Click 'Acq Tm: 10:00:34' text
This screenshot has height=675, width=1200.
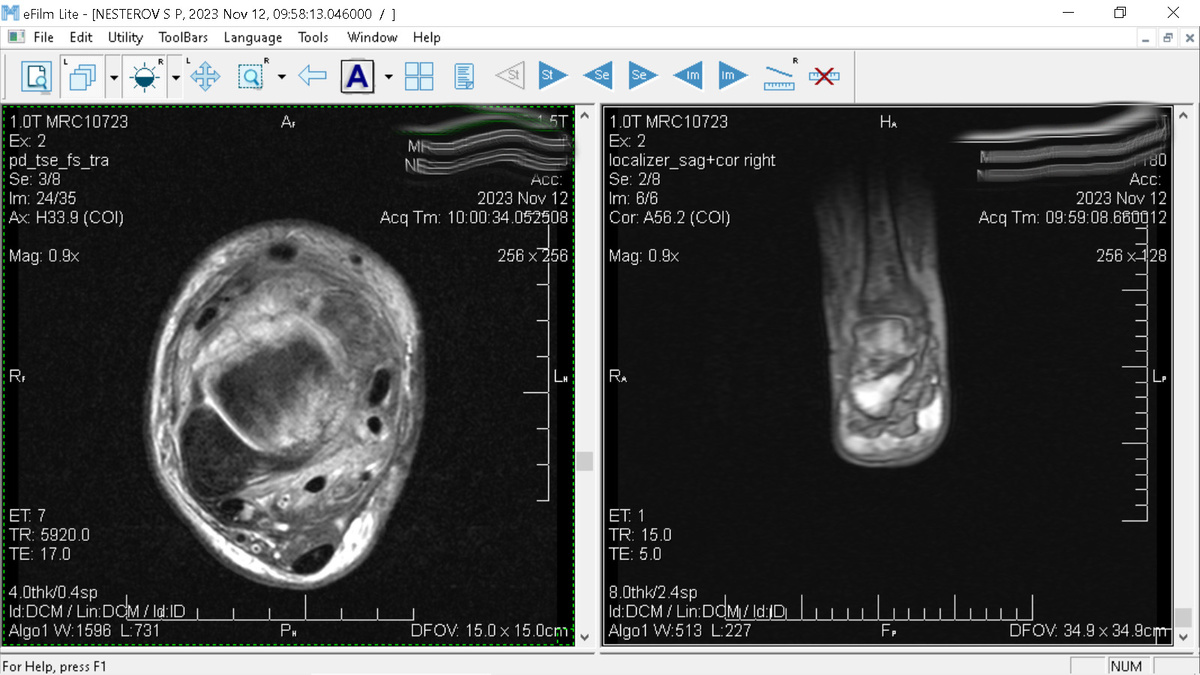point(474,218)
